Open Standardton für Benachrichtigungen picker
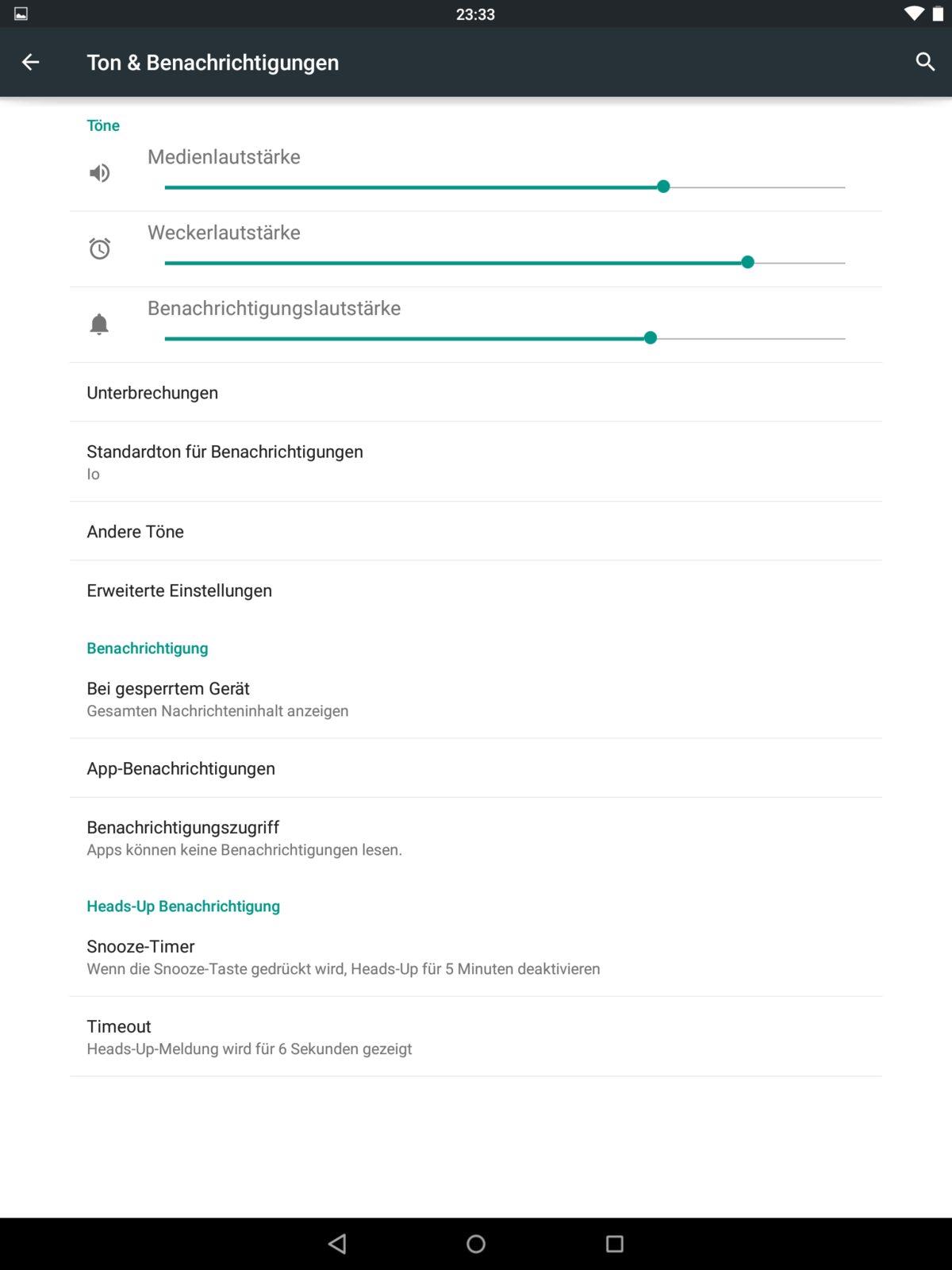 click(x=225, y=461)
